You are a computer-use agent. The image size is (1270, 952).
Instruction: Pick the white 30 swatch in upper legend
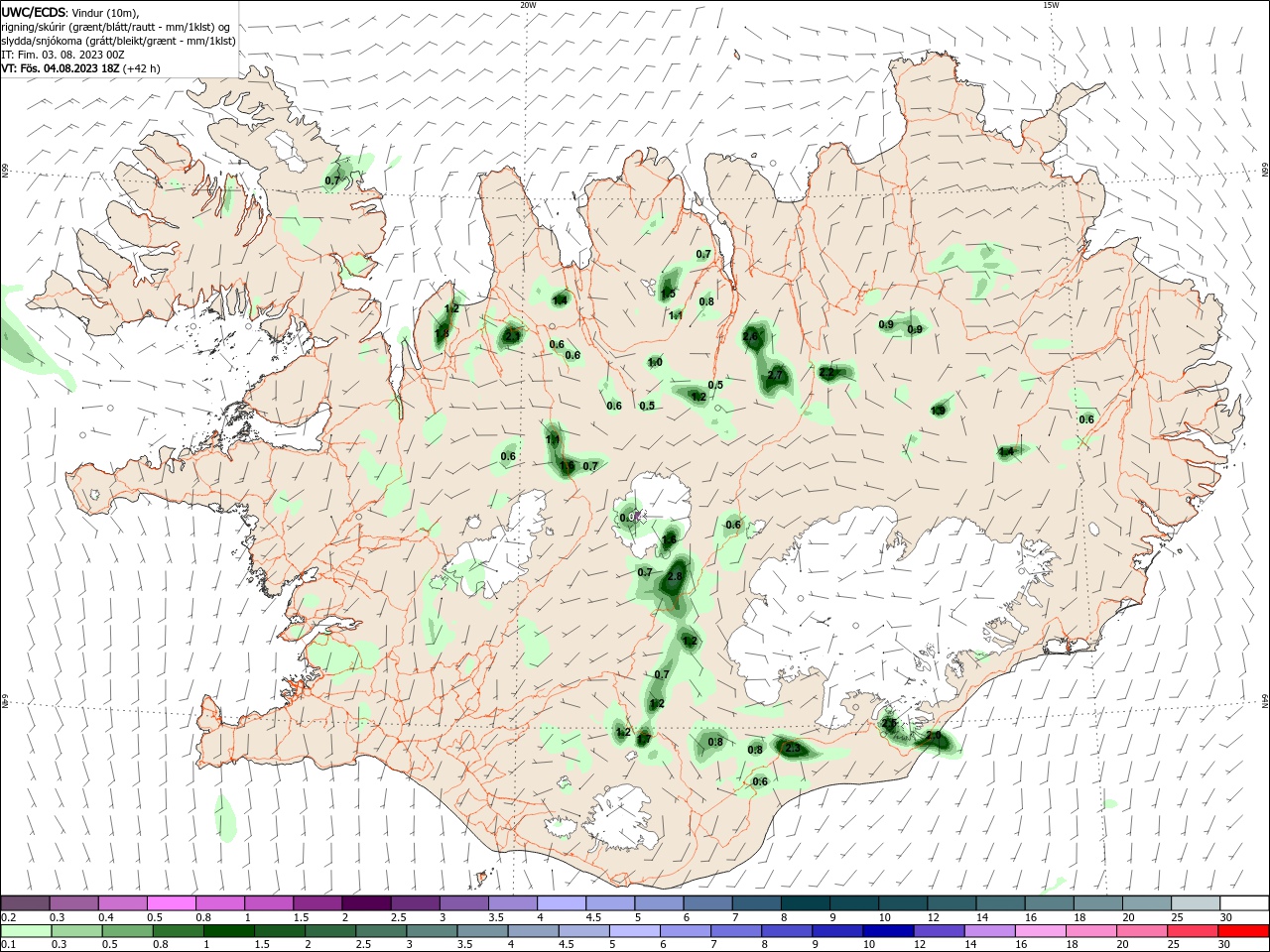tap(1244, 903)
